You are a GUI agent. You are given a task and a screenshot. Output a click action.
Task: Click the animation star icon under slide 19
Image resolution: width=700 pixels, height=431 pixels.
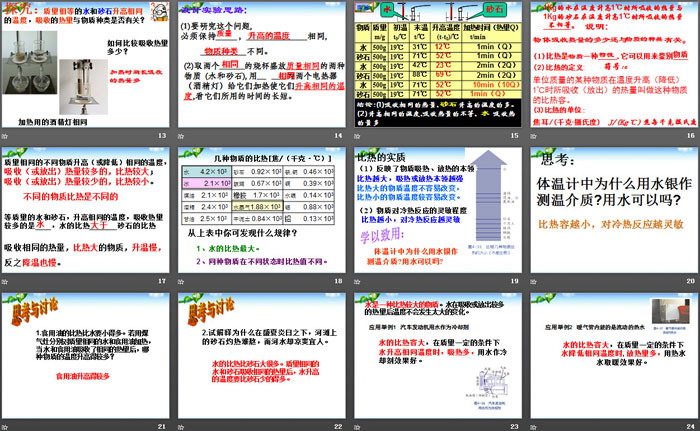[357, 281]
